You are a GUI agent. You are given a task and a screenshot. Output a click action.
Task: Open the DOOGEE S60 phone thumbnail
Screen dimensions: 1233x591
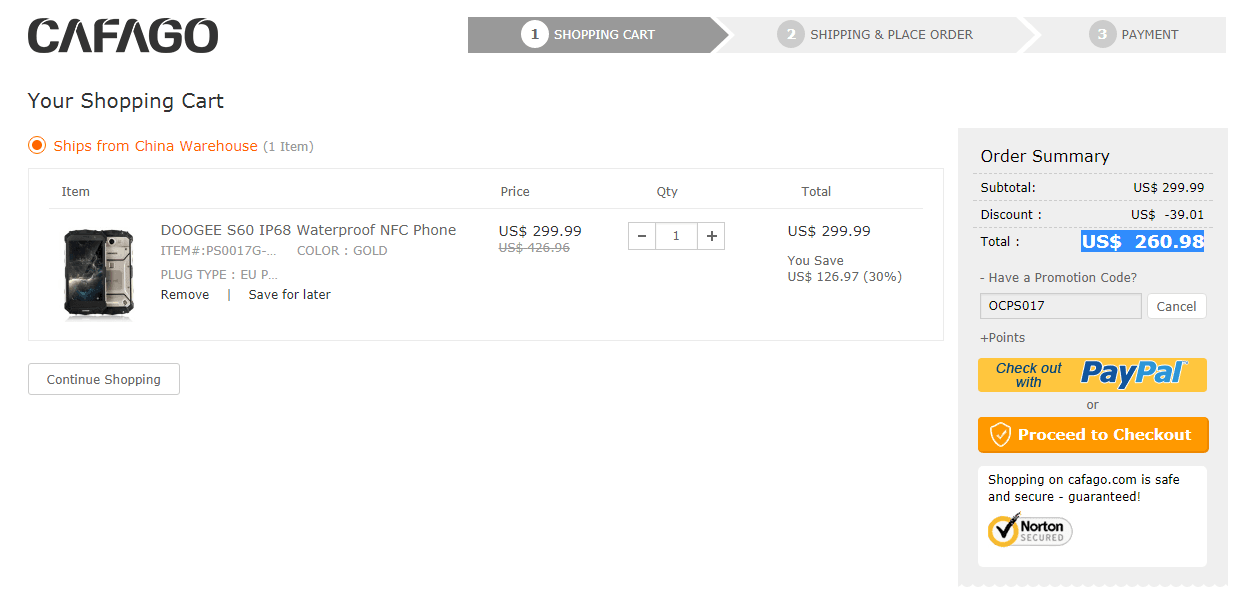(99, 274)
